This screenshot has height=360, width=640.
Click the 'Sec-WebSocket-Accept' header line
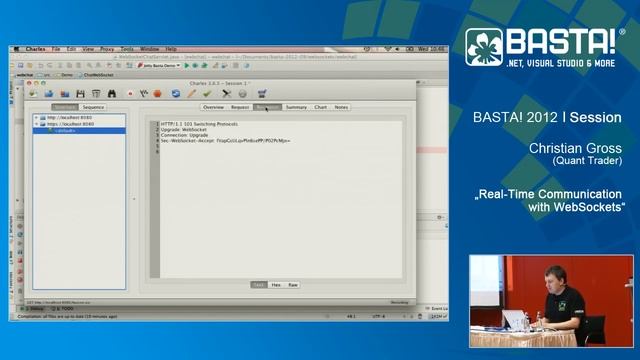[x=225, y=141]
